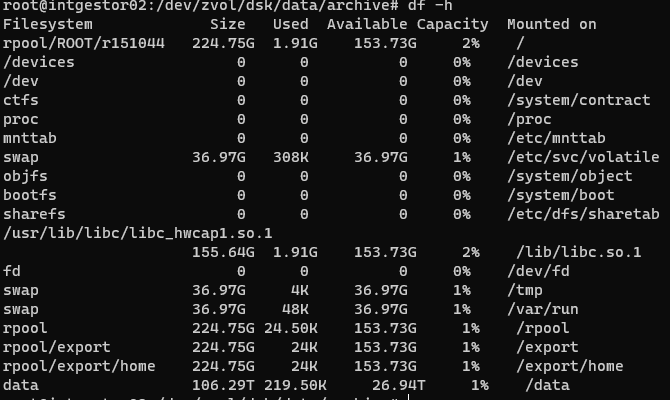Click the 'Filesystem' column header
The height and width of the screenshot is (400, 670).
(x=47, y=24)
